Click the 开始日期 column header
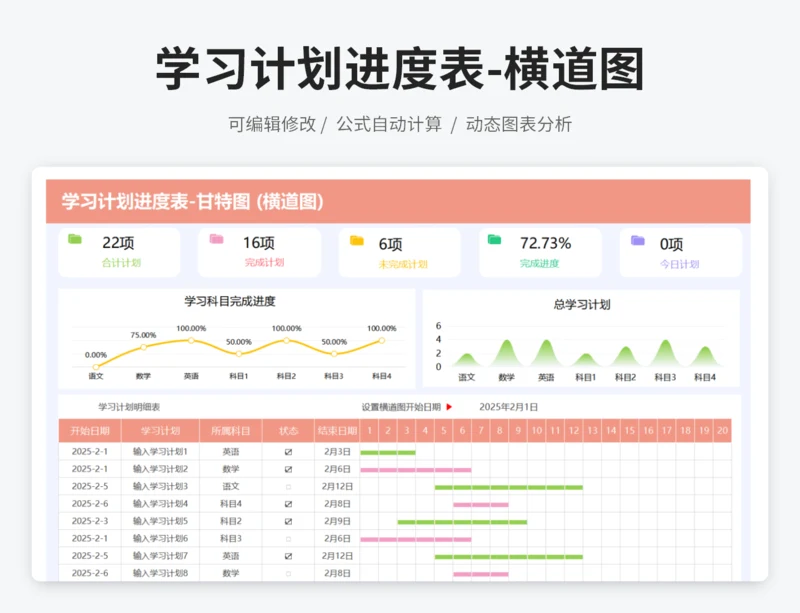 coord(90,431)
